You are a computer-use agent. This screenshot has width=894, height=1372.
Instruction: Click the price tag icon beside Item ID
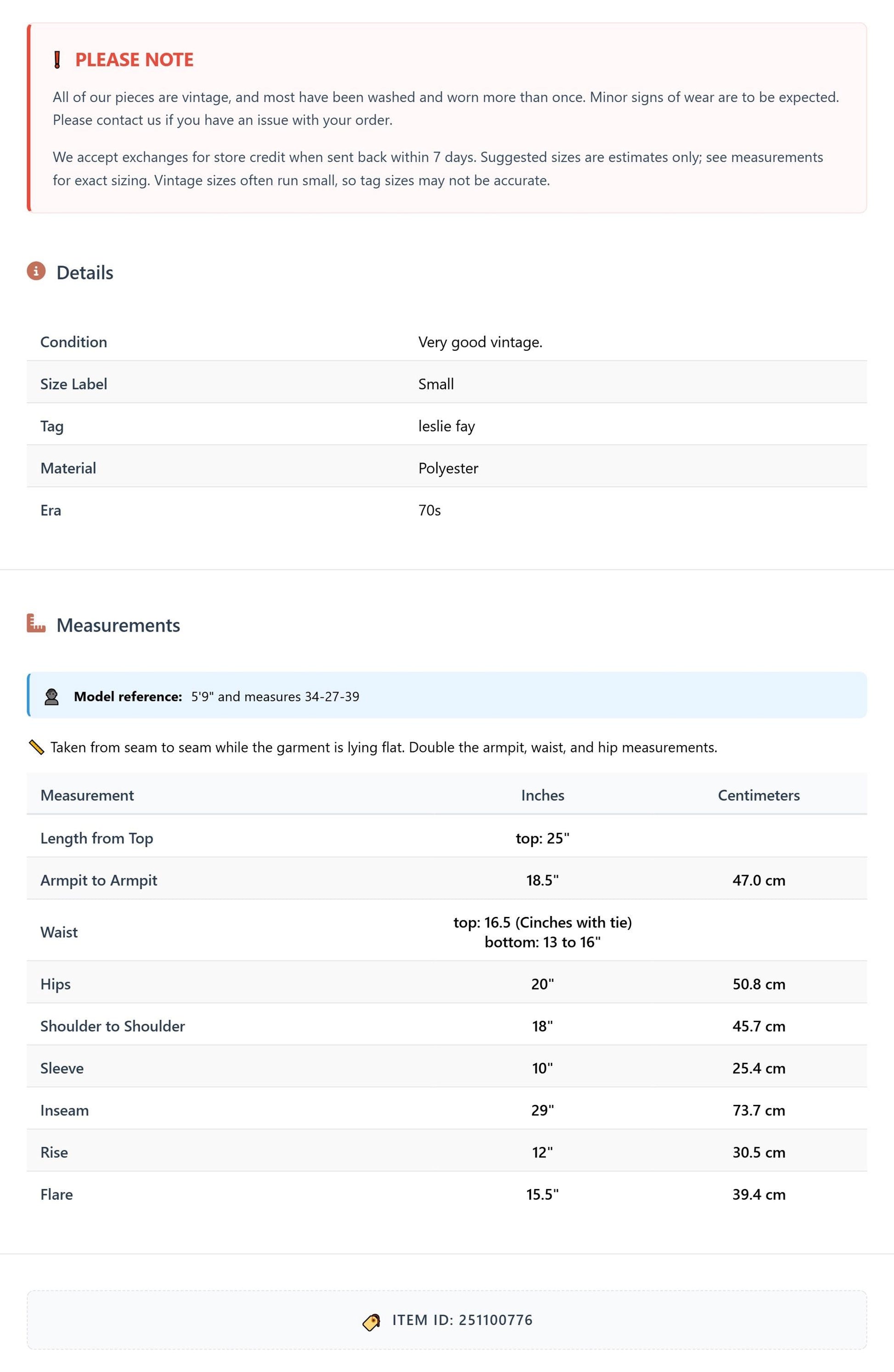(372, 1321)
